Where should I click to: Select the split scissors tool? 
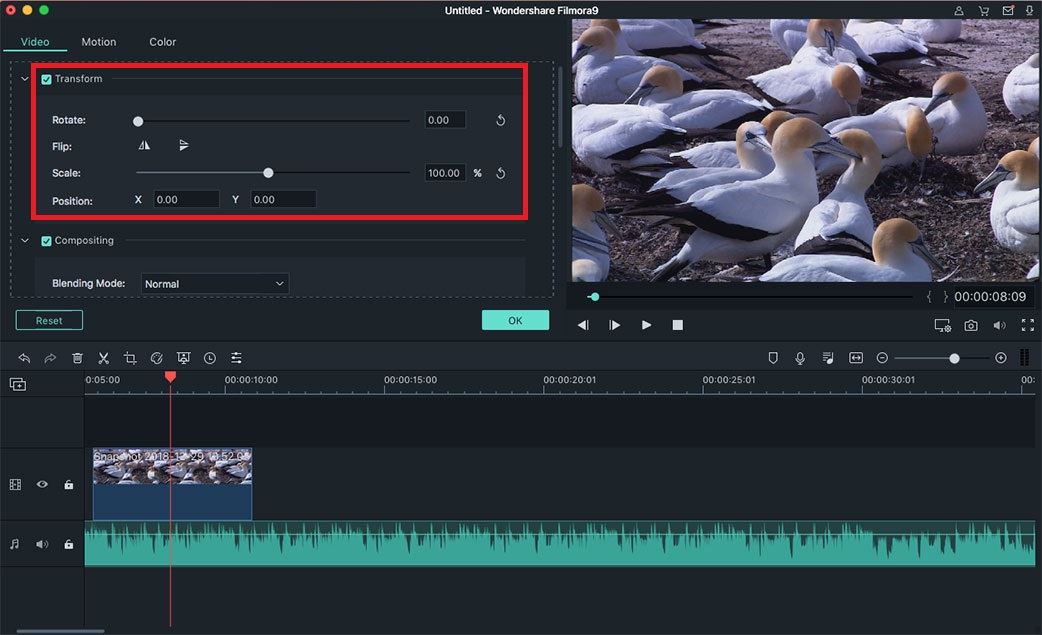click(x=104, y=358)
